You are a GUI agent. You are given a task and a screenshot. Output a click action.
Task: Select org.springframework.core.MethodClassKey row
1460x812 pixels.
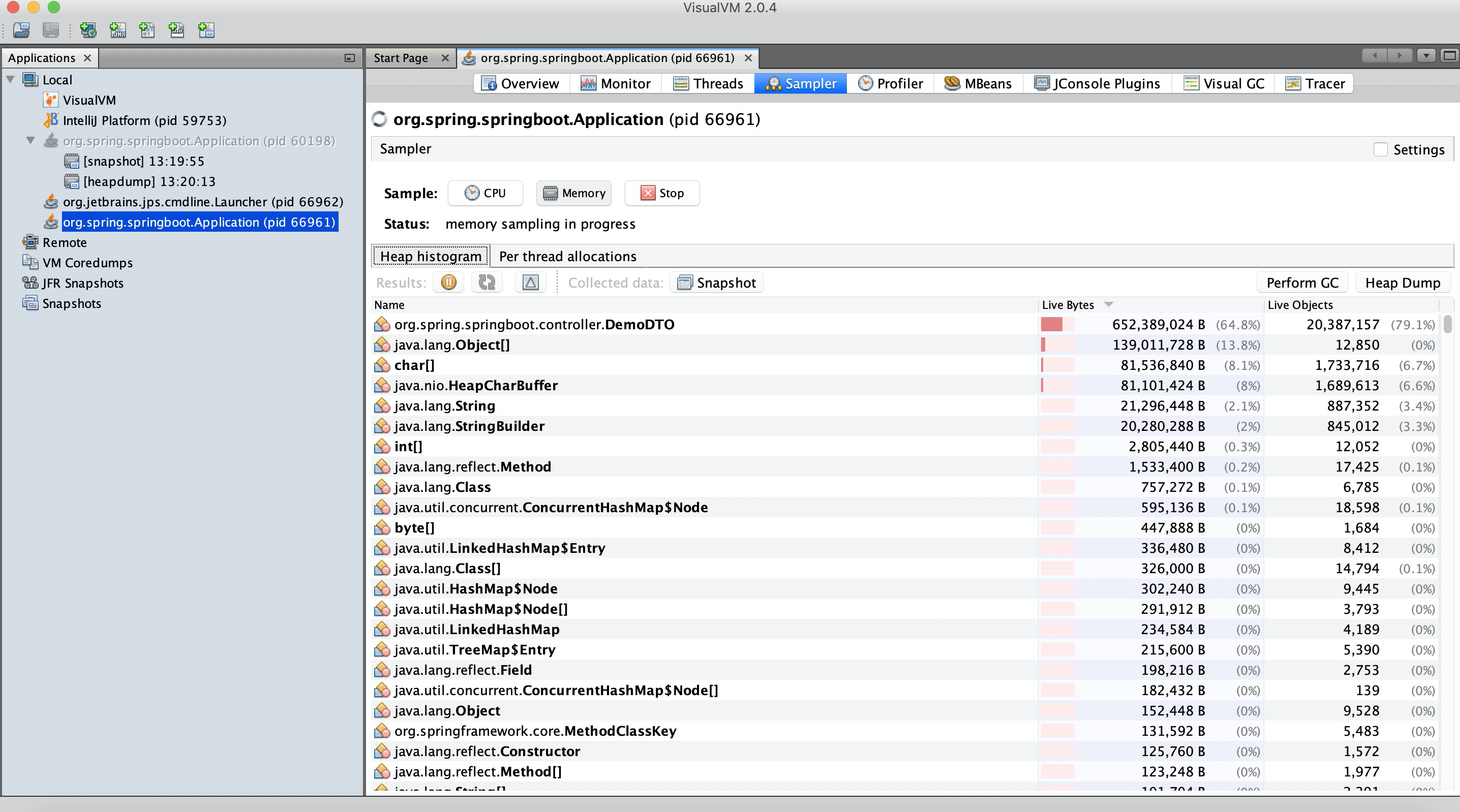pyautogui.click(x=905, y=731)
